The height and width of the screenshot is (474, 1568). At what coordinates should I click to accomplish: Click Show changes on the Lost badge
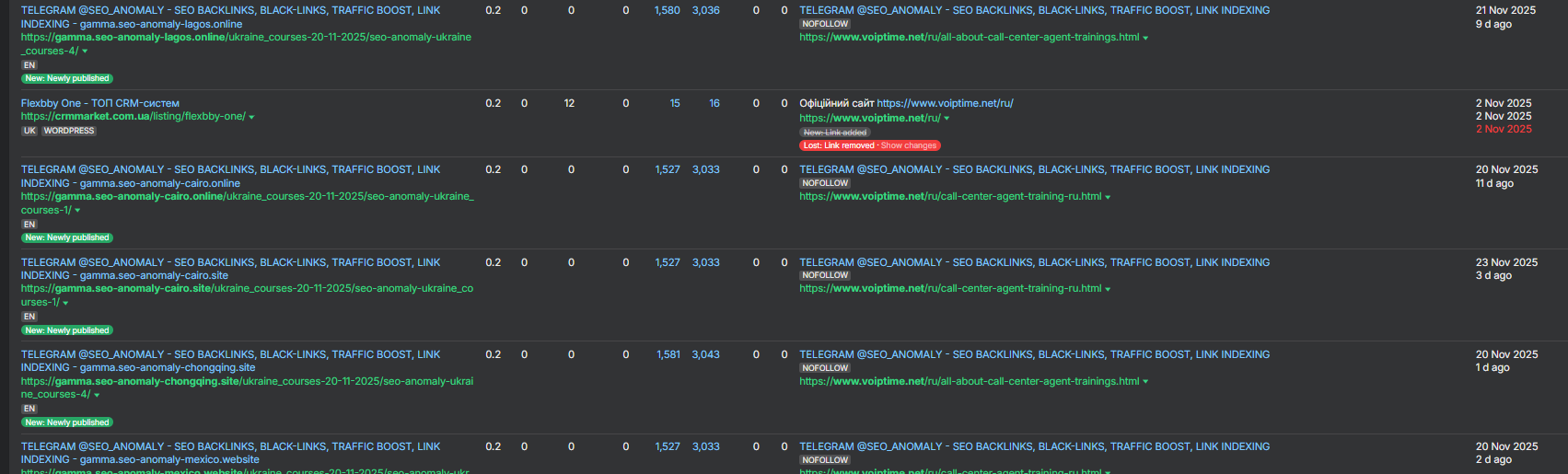(909, 145)
